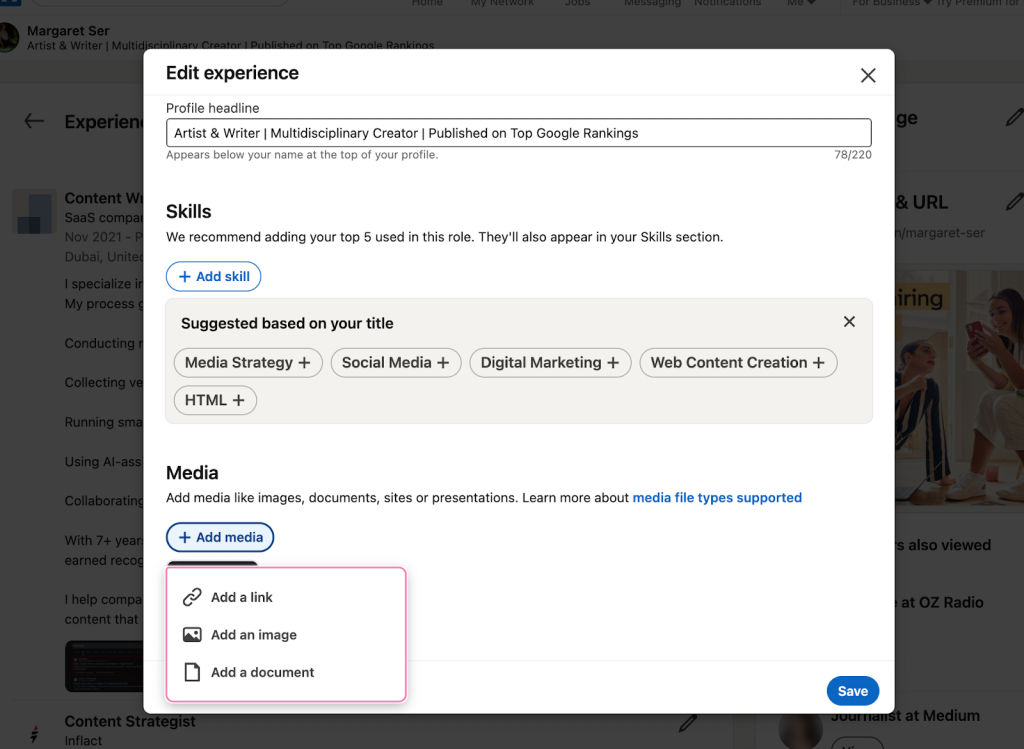Select Add an image menu option
The image size is (1024, 749).
pyautogui.click(x=254, y=635)
